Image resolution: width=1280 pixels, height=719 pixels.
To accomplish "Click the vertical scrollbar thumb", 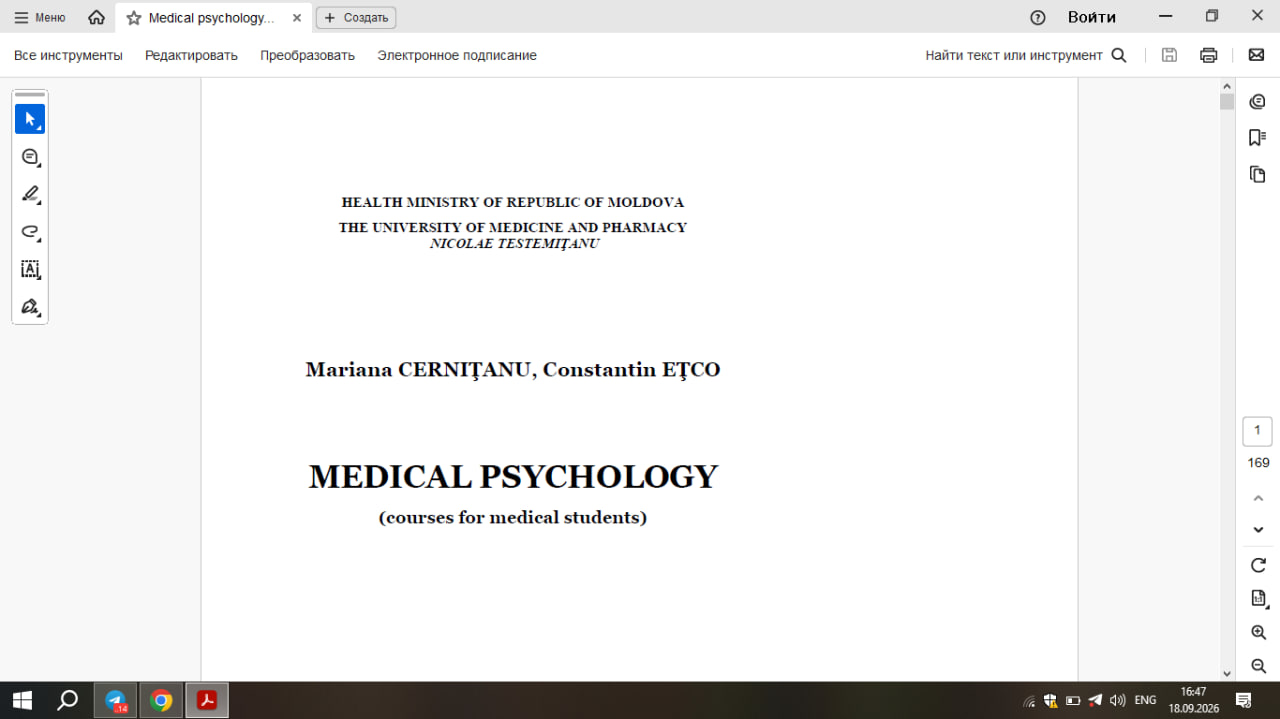I will [x=1227, y=101].
